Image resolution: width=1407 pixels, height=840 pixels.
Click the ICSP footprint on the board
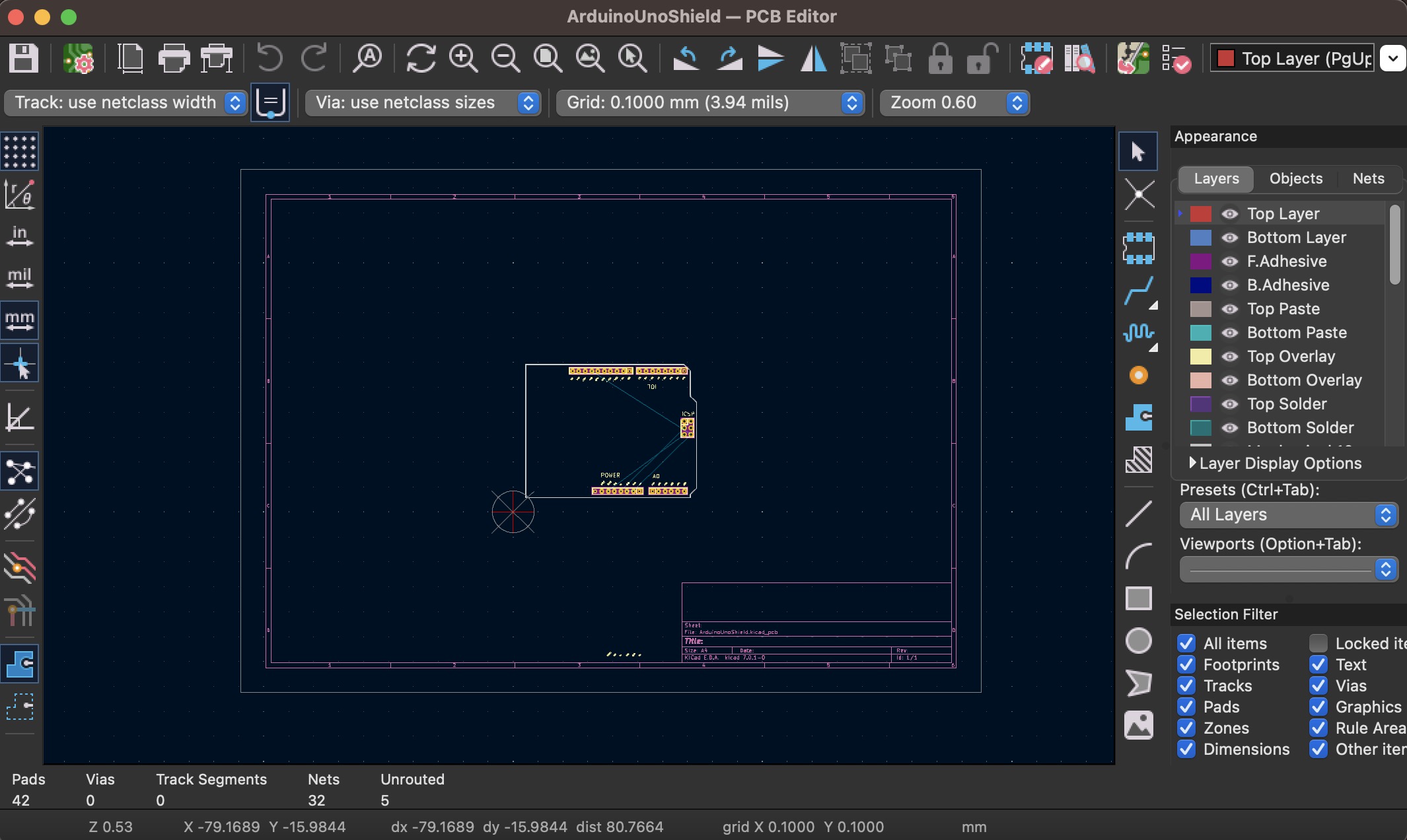pos(687,427)
